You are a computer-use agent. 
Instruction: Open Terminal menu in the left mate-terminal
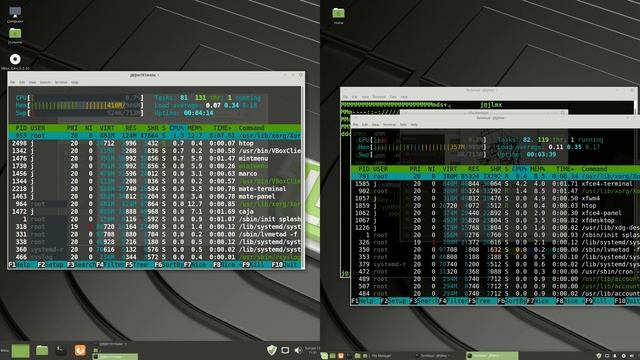tap(61, 82)
